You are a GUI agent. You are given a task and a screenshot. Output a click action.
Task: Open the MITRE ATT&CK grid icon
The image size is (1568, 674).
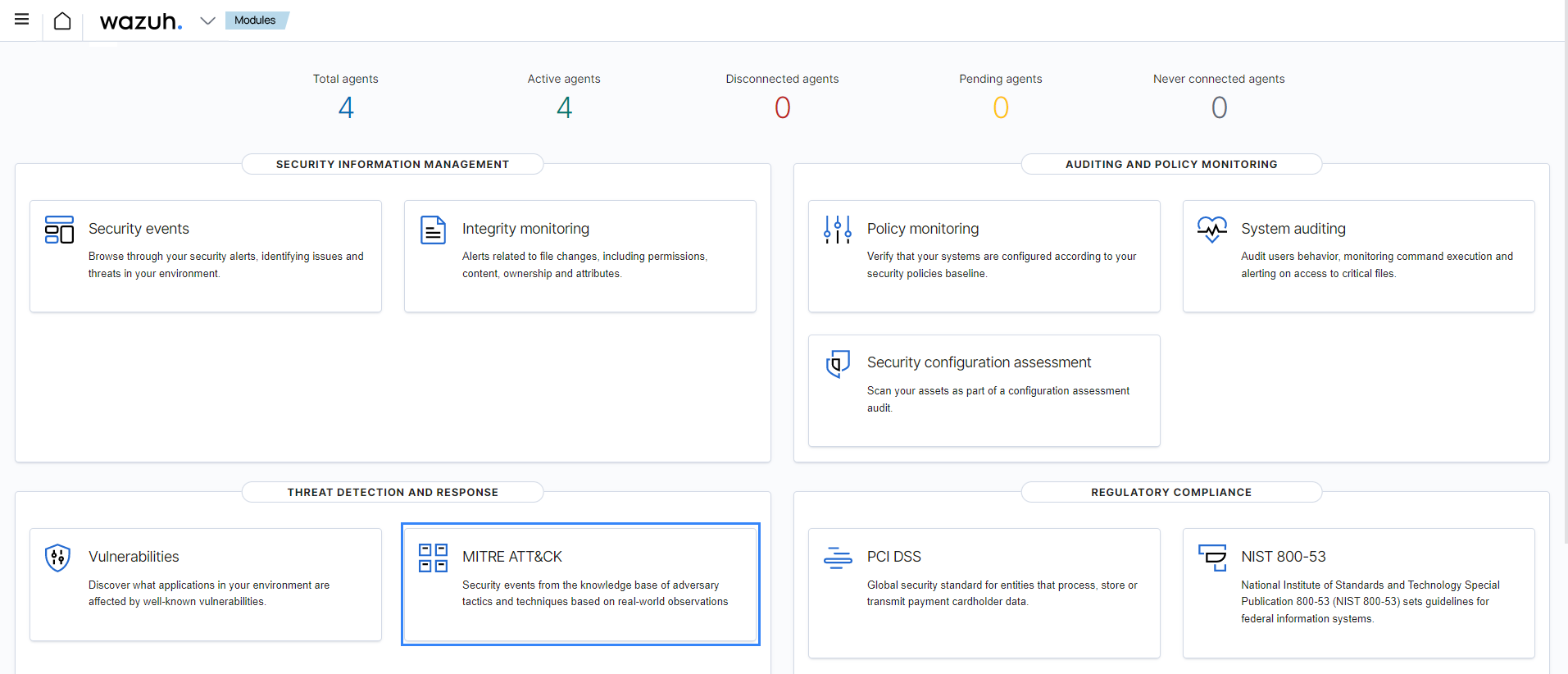coord(433,558)
